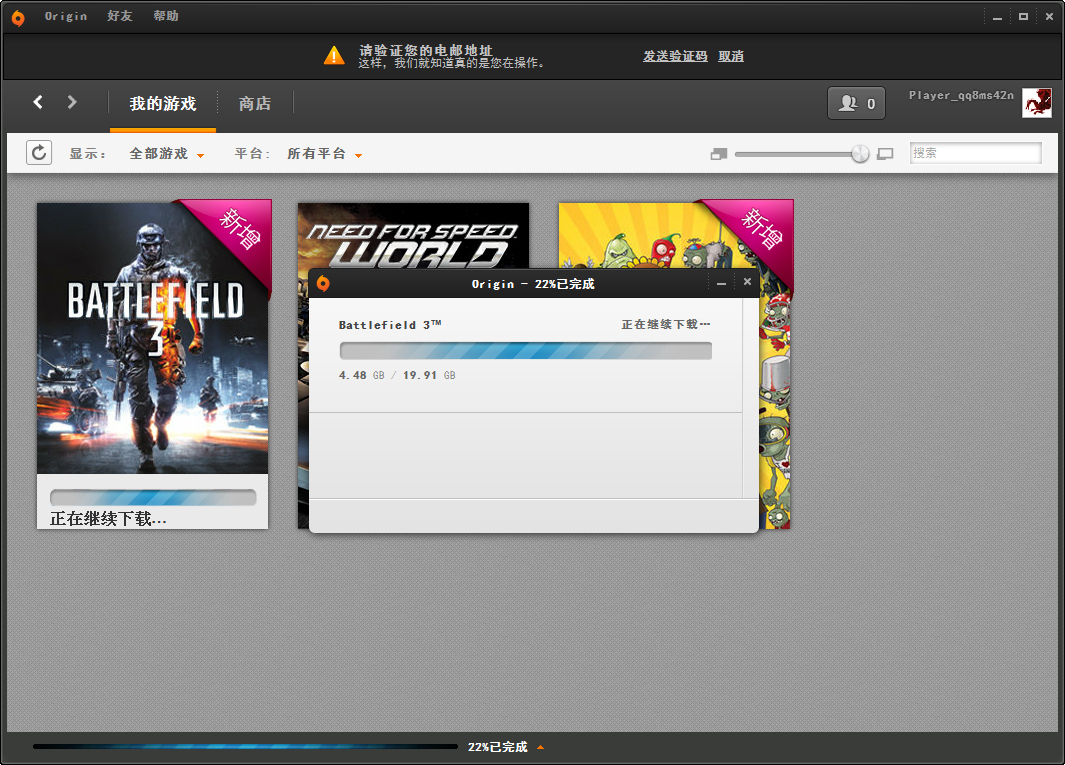The height and width of the screenshot is (765, 1065).
Task: Open the 好友 menu
Action: click(120, 16)
